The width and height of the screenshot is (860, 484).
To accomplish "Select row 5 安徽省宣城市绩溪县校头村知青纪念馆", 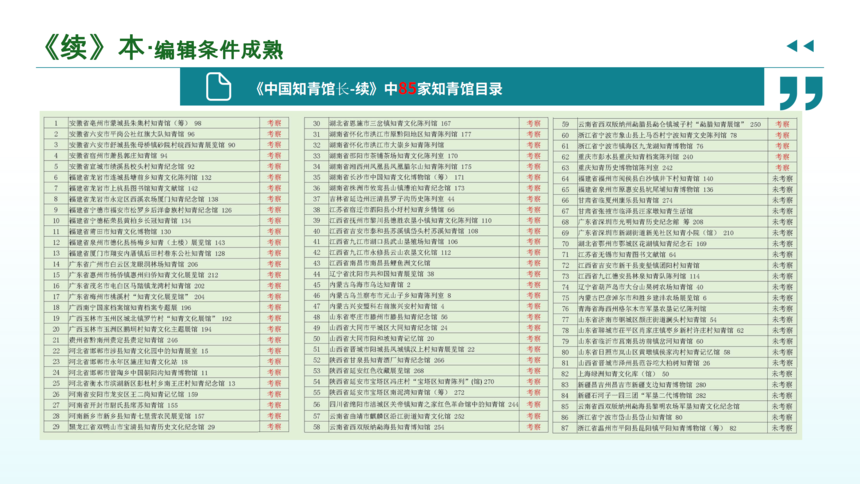I will pyautogui.click(x=166, y=166).
